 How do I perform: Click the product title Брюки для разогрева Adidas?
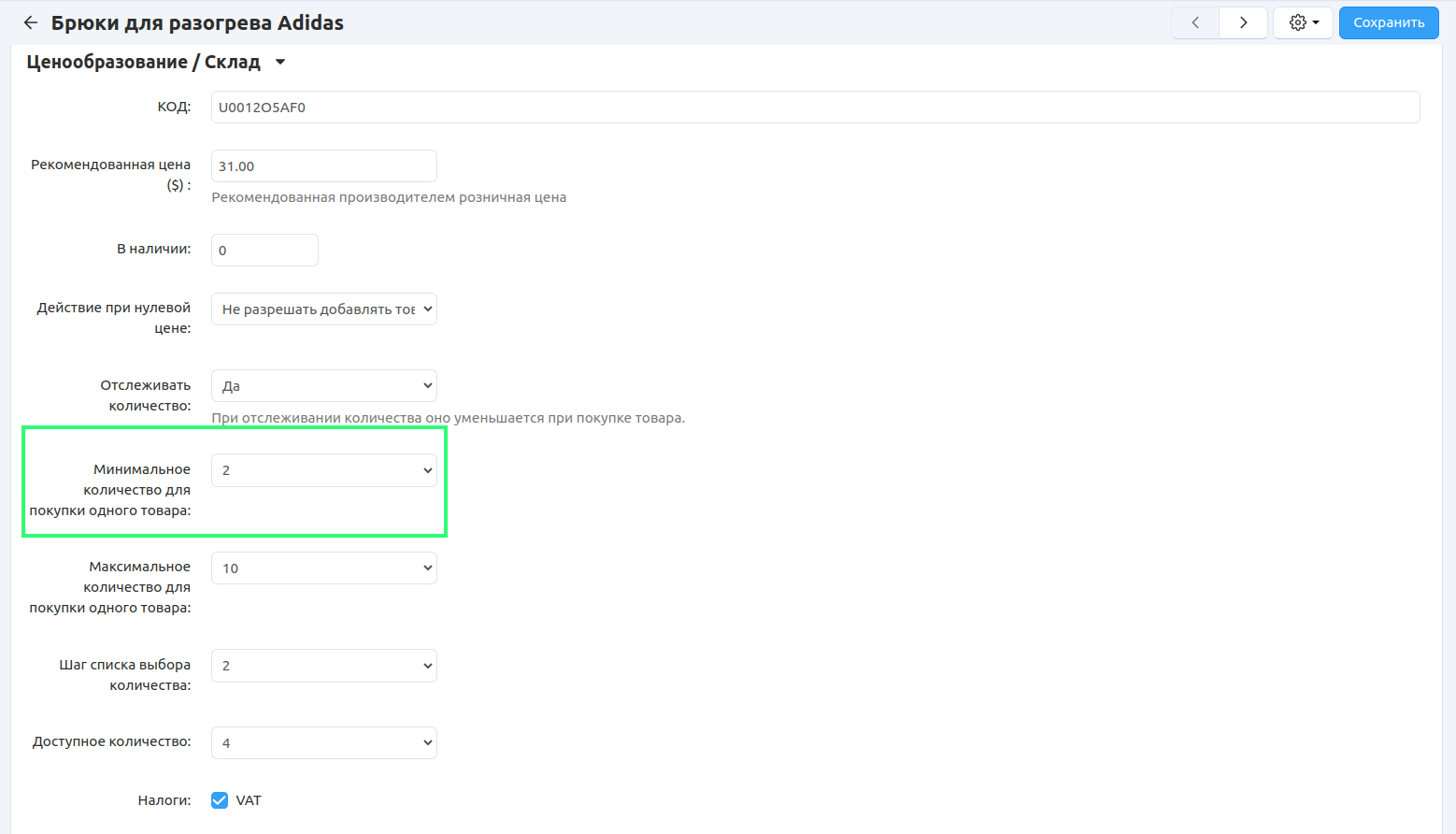pyautogui.click(x=197, y=22)
